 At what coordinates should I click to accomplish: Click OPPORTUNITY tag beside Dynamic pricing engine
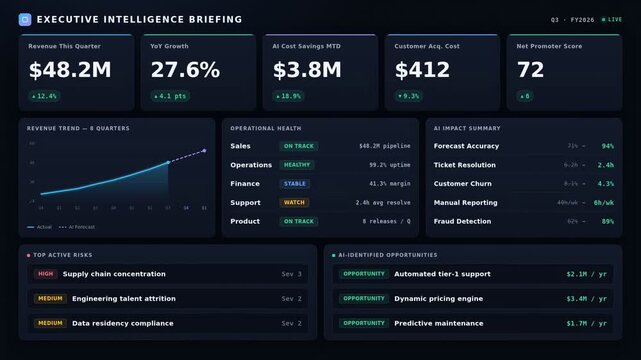click(364, 298)
